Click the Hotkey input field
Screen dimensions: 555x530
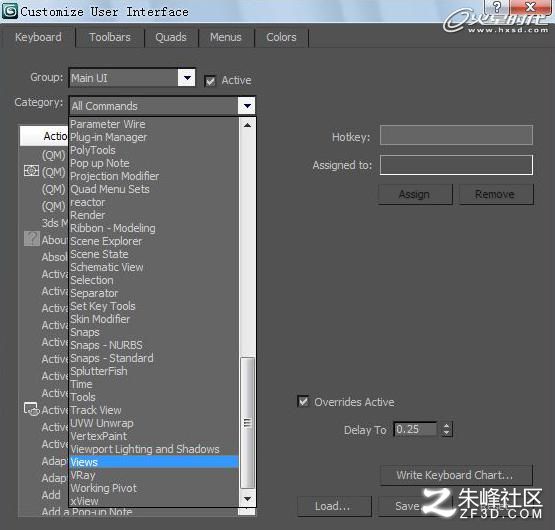tap(456, 135)
